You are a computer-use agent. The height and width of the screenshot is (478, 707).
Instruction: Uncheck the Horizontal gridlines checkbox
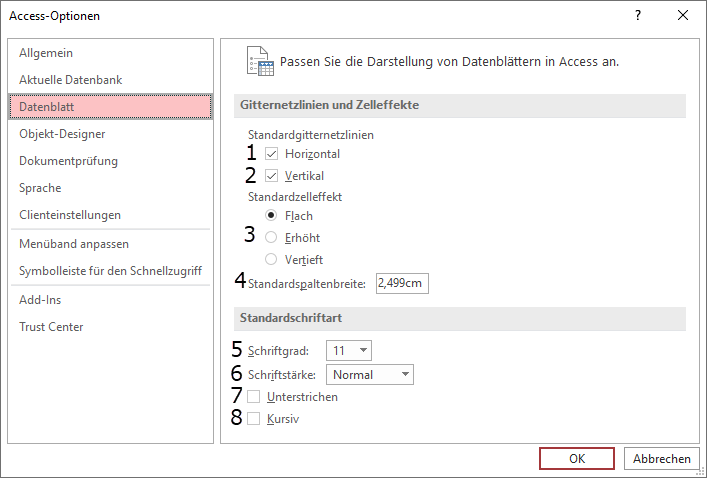[271, 154]
